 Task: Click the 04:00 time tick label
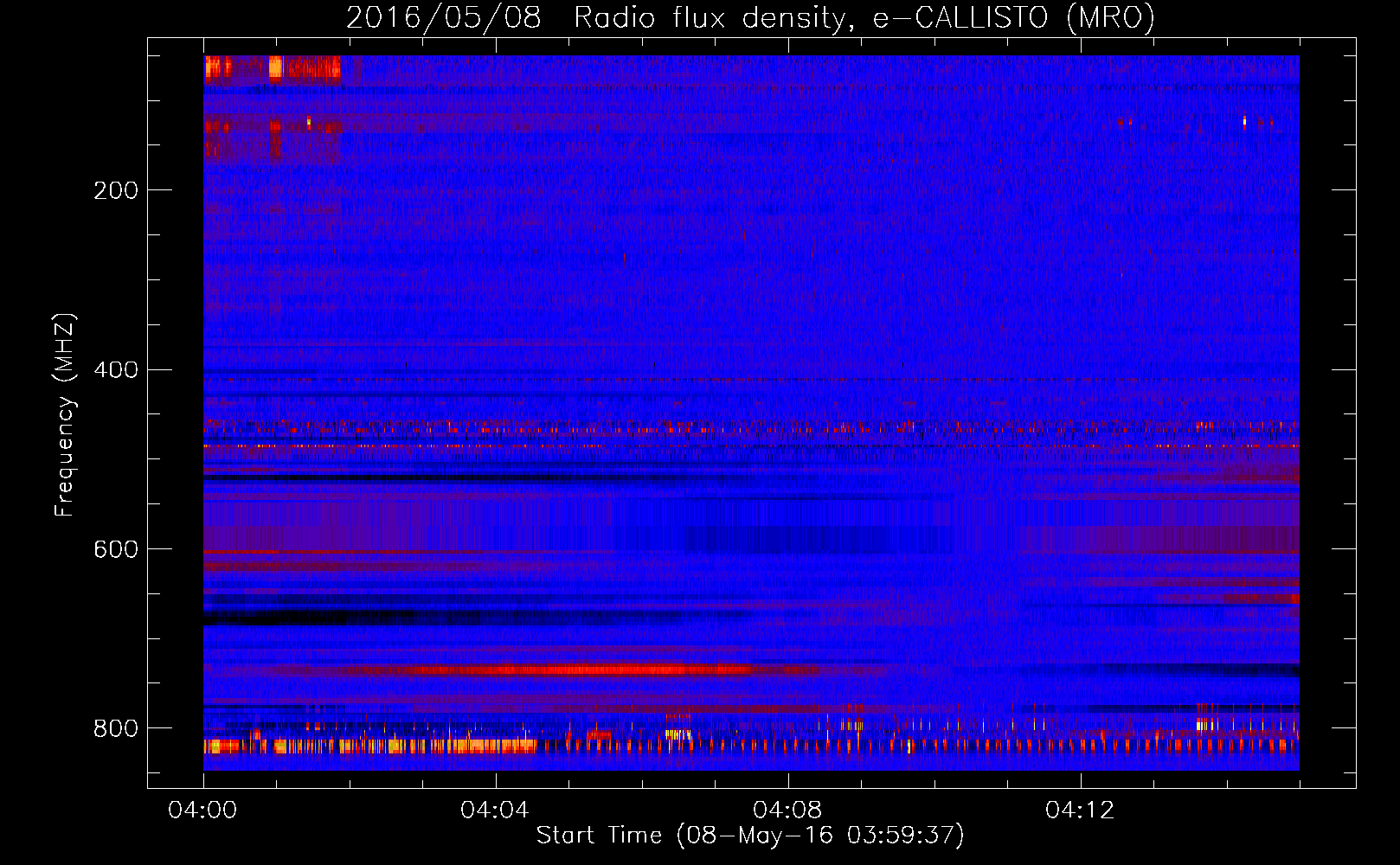tap(202, 811)
